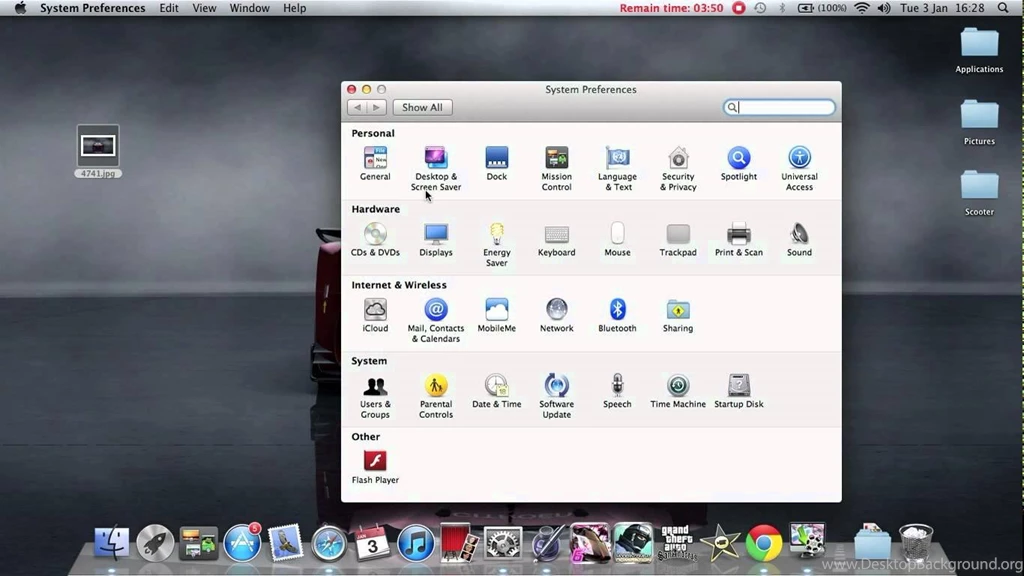This screenshot has width=1024, height=576.
Task: Click the Bluetooth menu bar icon
Action: click(x=782, y=8)
